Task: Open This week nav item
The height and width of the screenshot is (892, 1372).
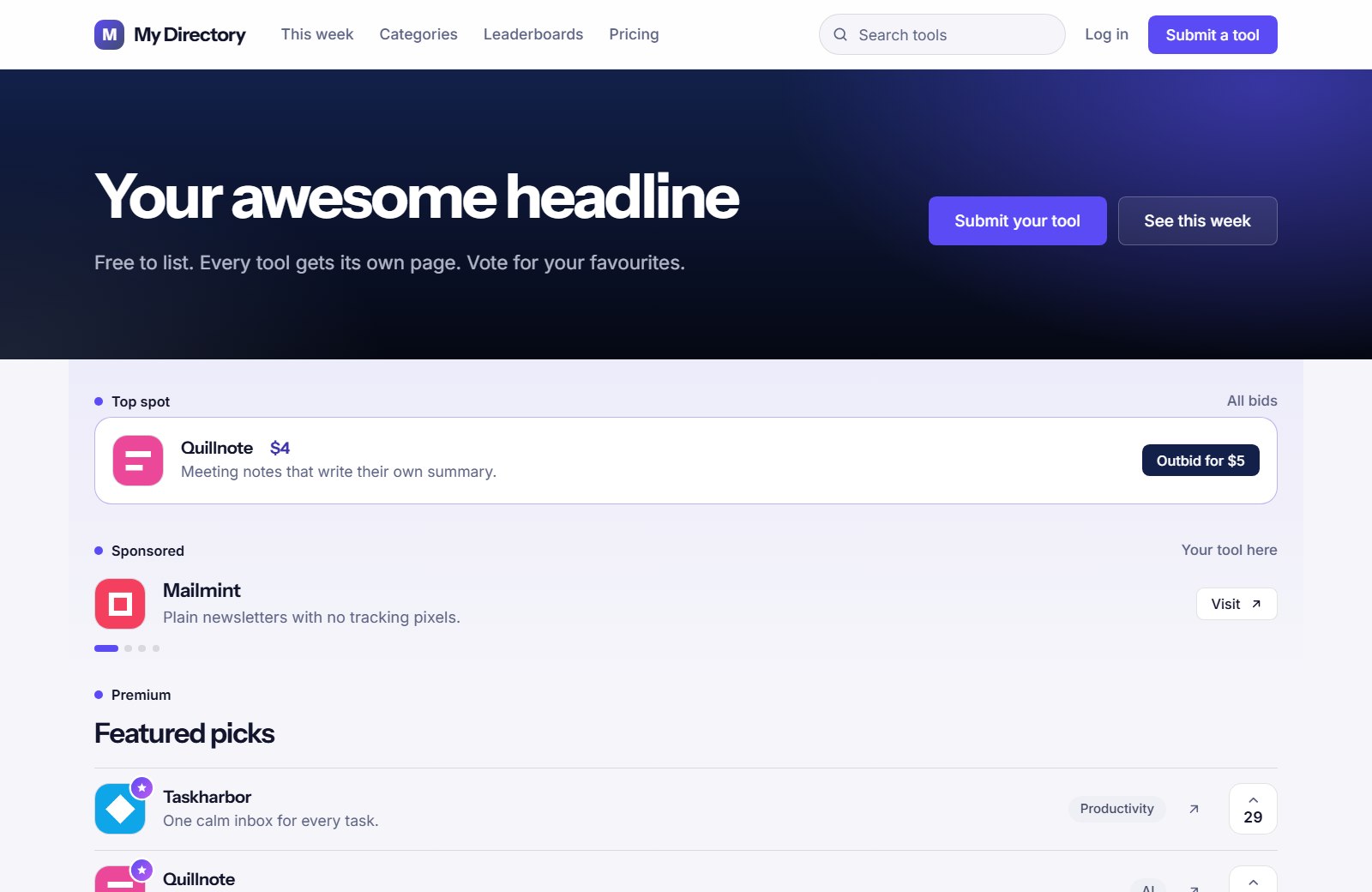Action: tap(317, 34)
